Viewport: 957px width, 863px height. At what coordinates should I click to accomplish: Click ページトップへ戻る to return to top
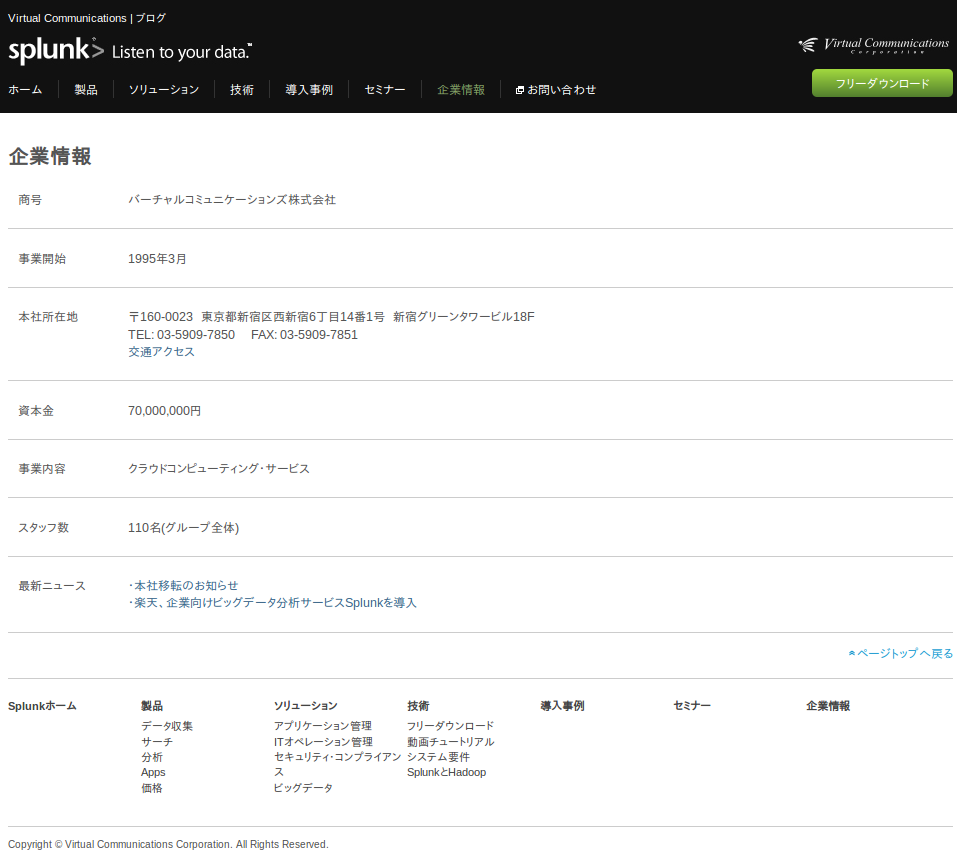click(x=901, y=654)
